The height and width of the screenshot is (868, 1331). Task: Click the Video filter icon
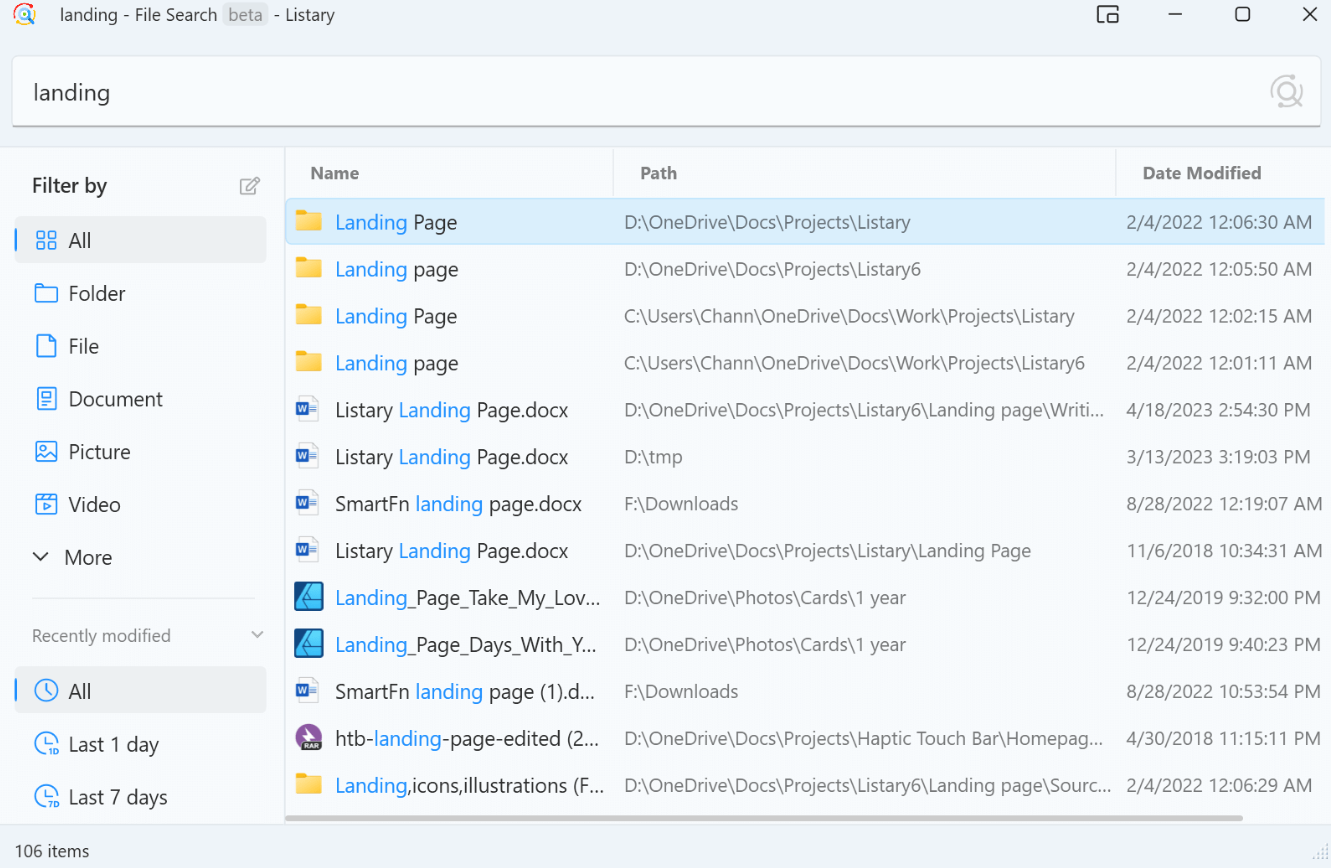coord(46,504)
